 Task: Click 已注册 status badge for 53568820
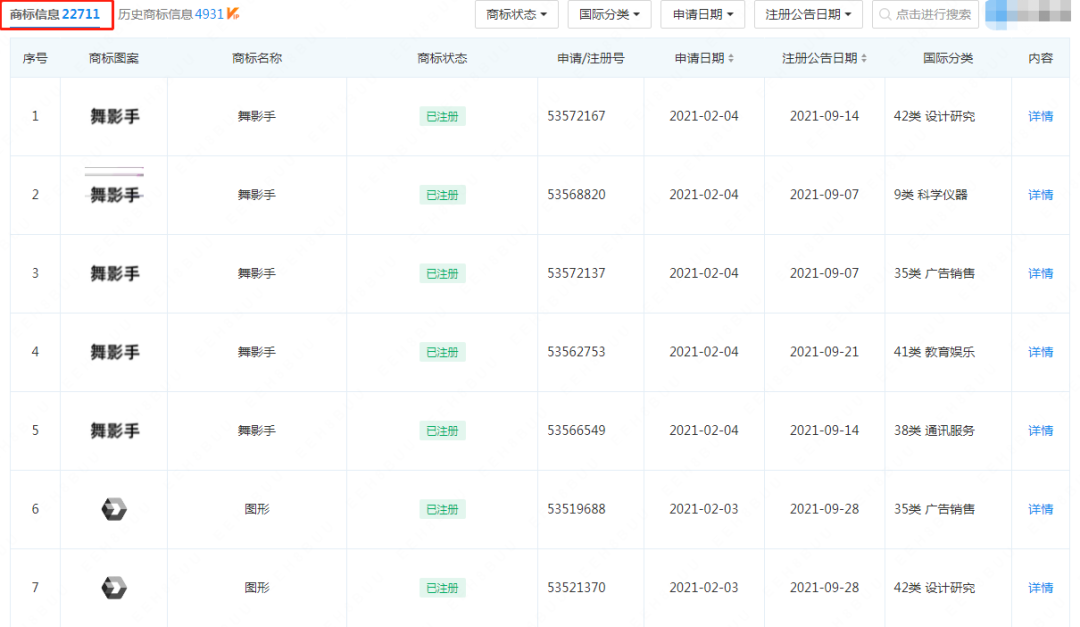point(442,195)
